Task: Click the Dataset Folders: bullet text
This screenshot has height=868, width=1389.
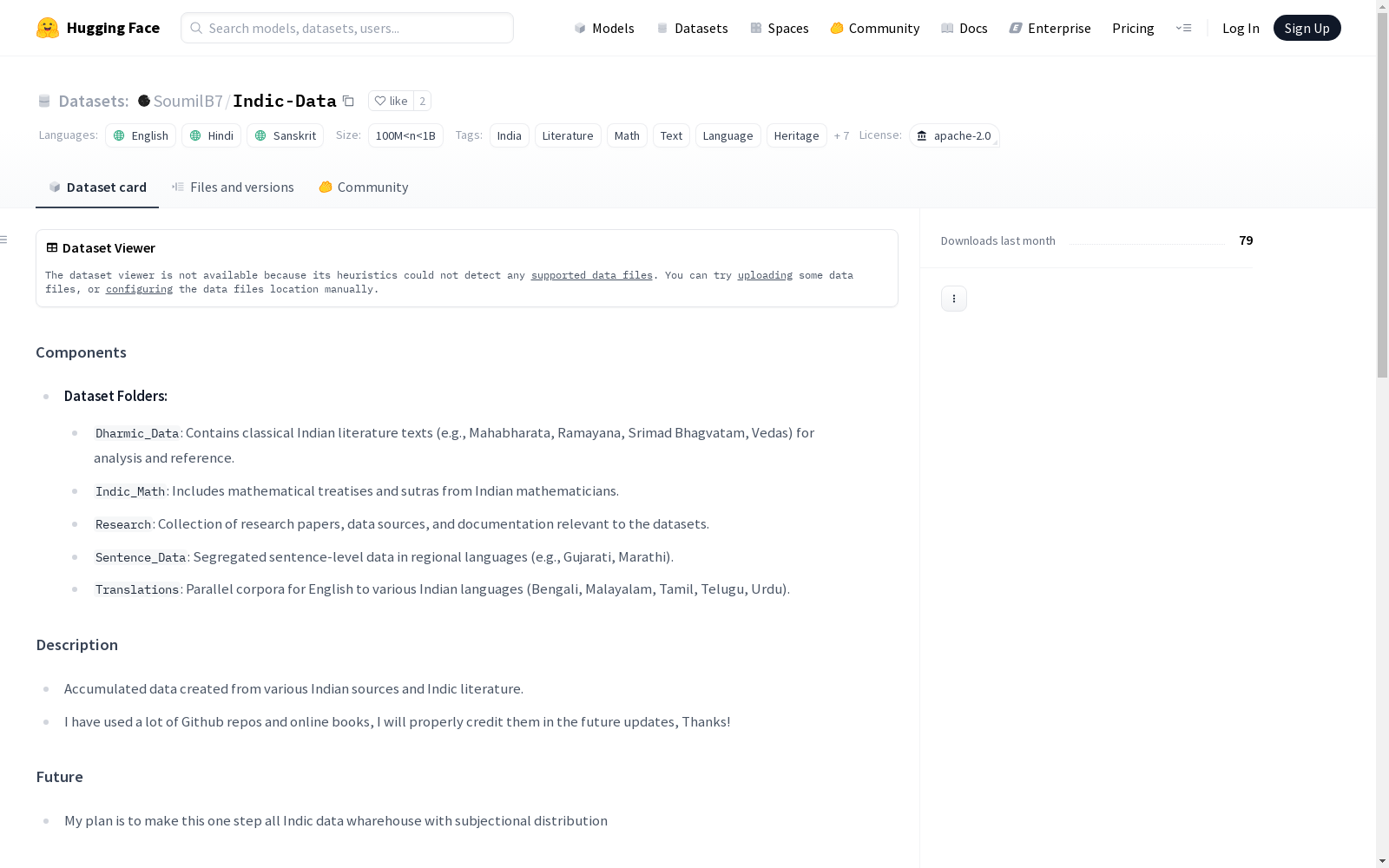Action: [x=115, y=396]
